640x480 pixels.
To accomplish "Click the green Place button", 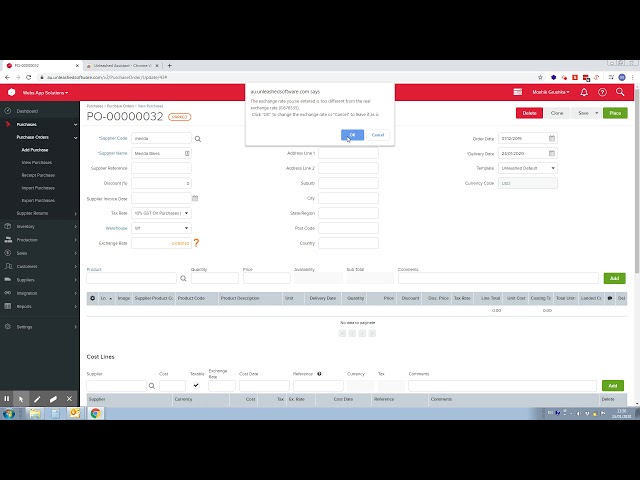I will click(615, 113).
